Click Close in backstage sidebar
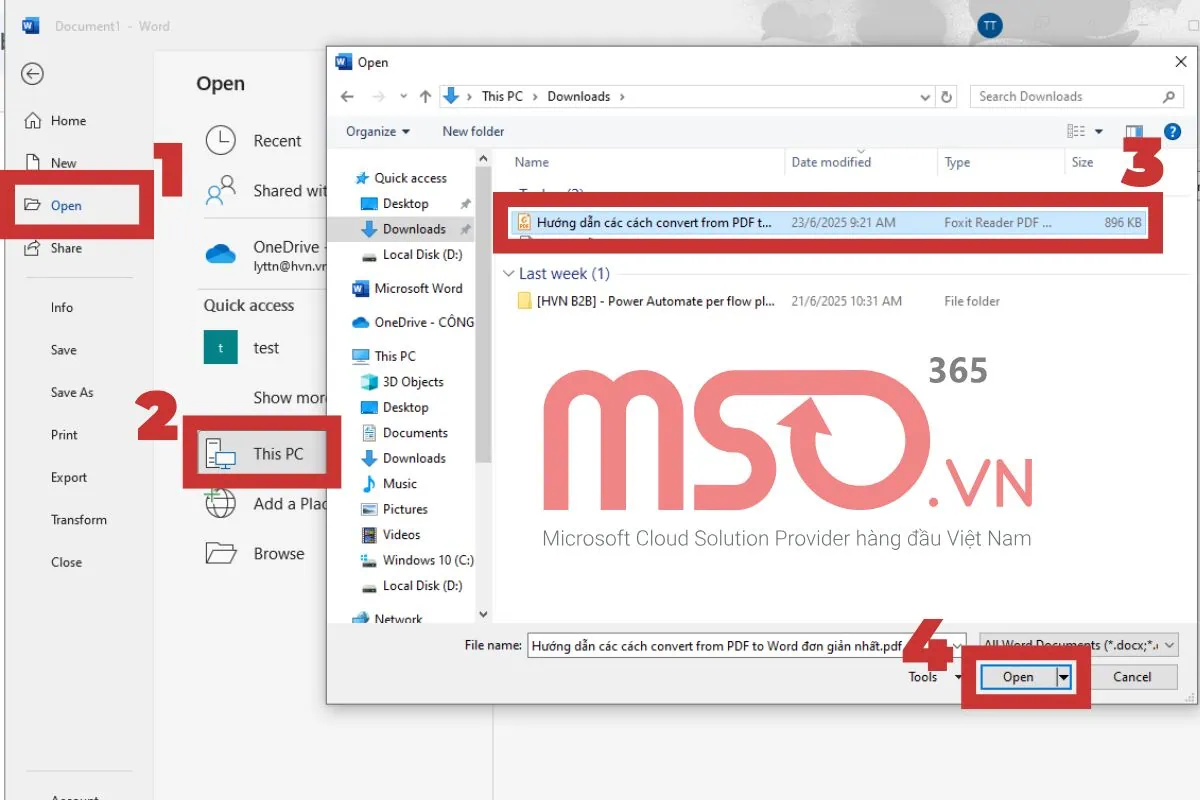Image resolution: width=1200 pixels, height=800 pixels. pyautogui.click(x=66, y=562)
